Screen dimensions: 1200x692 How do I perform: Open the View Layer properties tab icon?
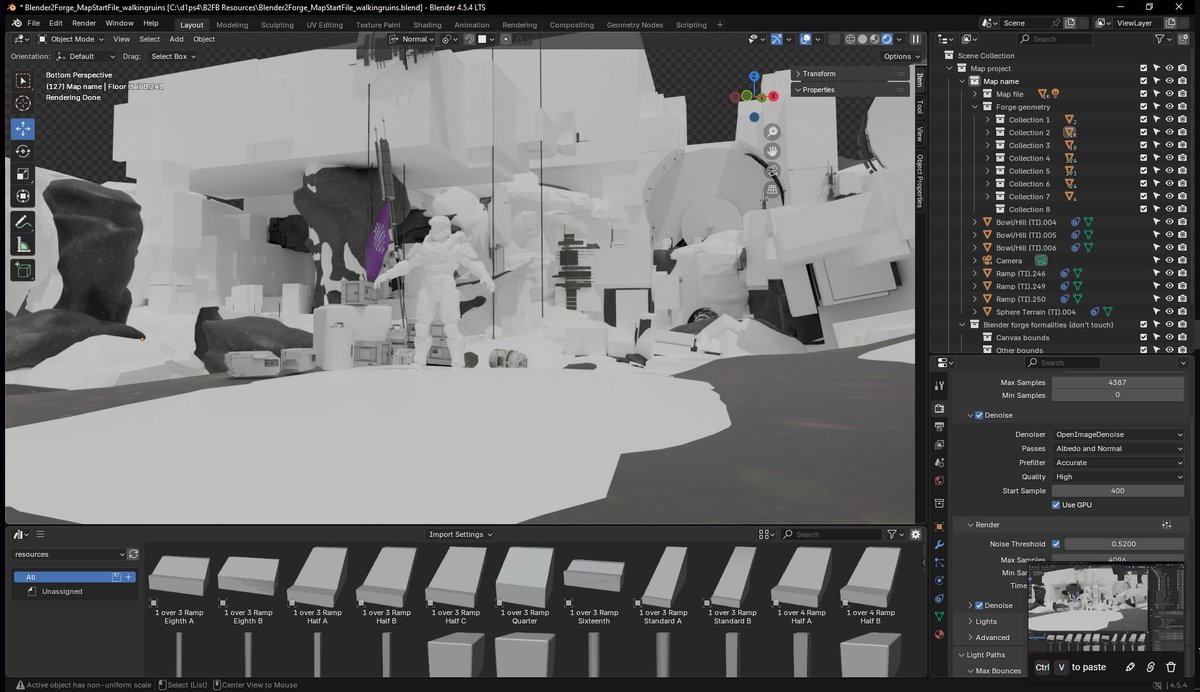[x=939, y=445]
